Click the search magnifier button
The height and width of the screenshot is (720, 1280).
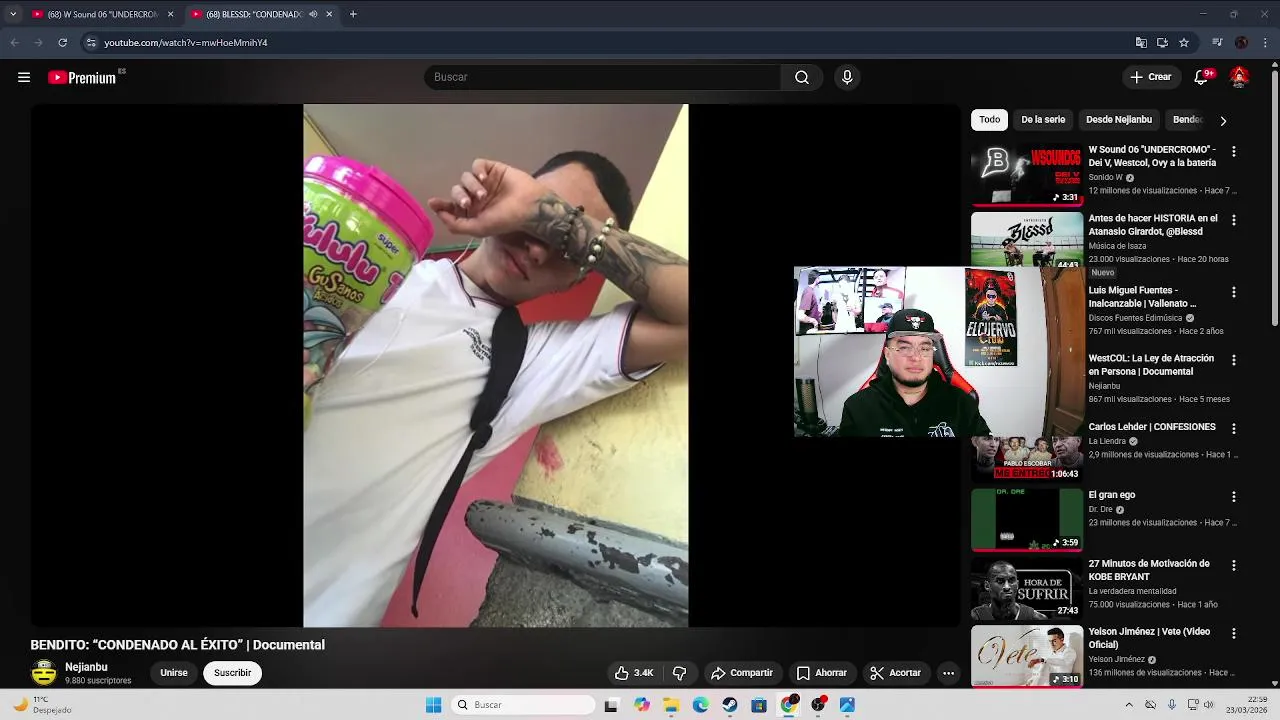pos(802,77)
